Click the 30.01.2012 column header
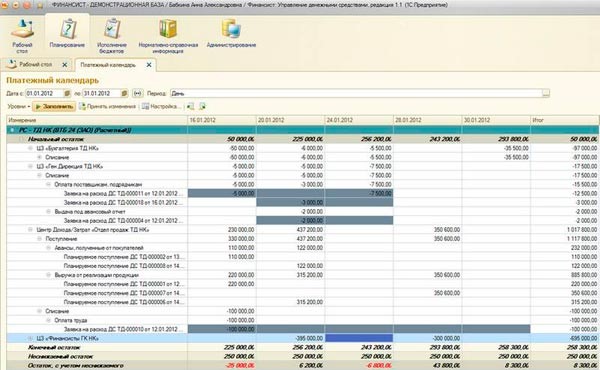The image size is (600, 370). pyautogui.click(x=496, y=120)
